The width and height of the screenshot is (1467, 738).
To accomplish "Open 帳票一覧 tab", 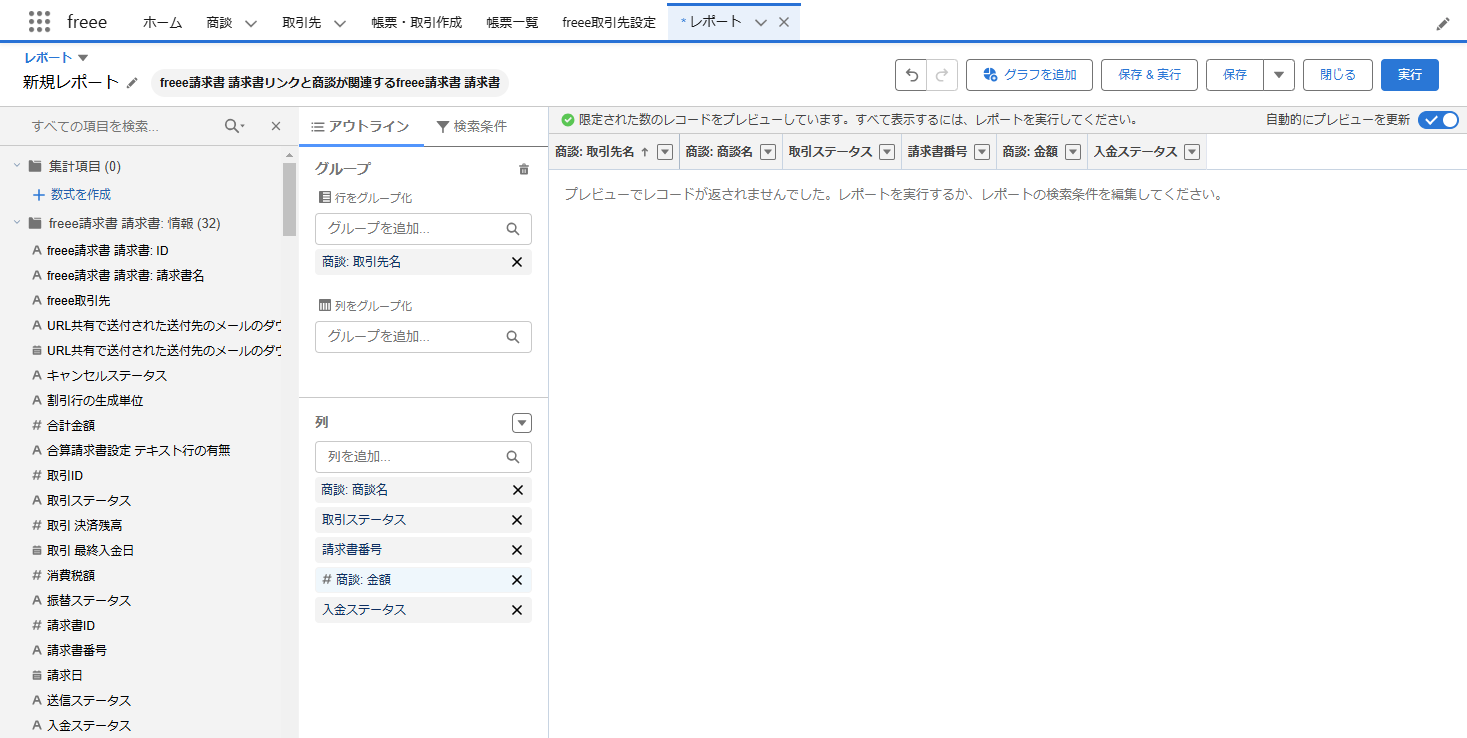I will (512, 22).
